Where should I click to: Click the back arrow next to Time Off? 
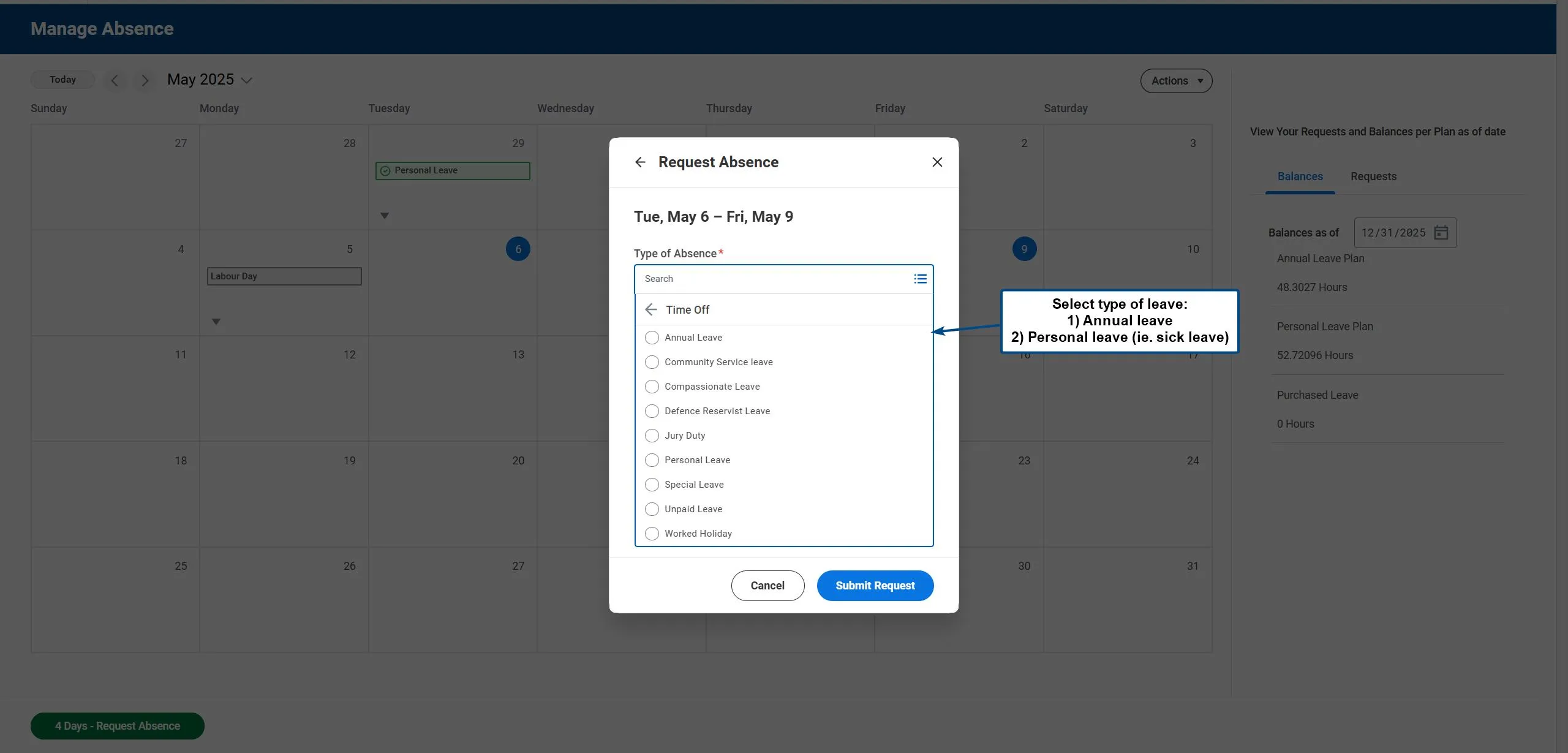[x=651, y=310]
